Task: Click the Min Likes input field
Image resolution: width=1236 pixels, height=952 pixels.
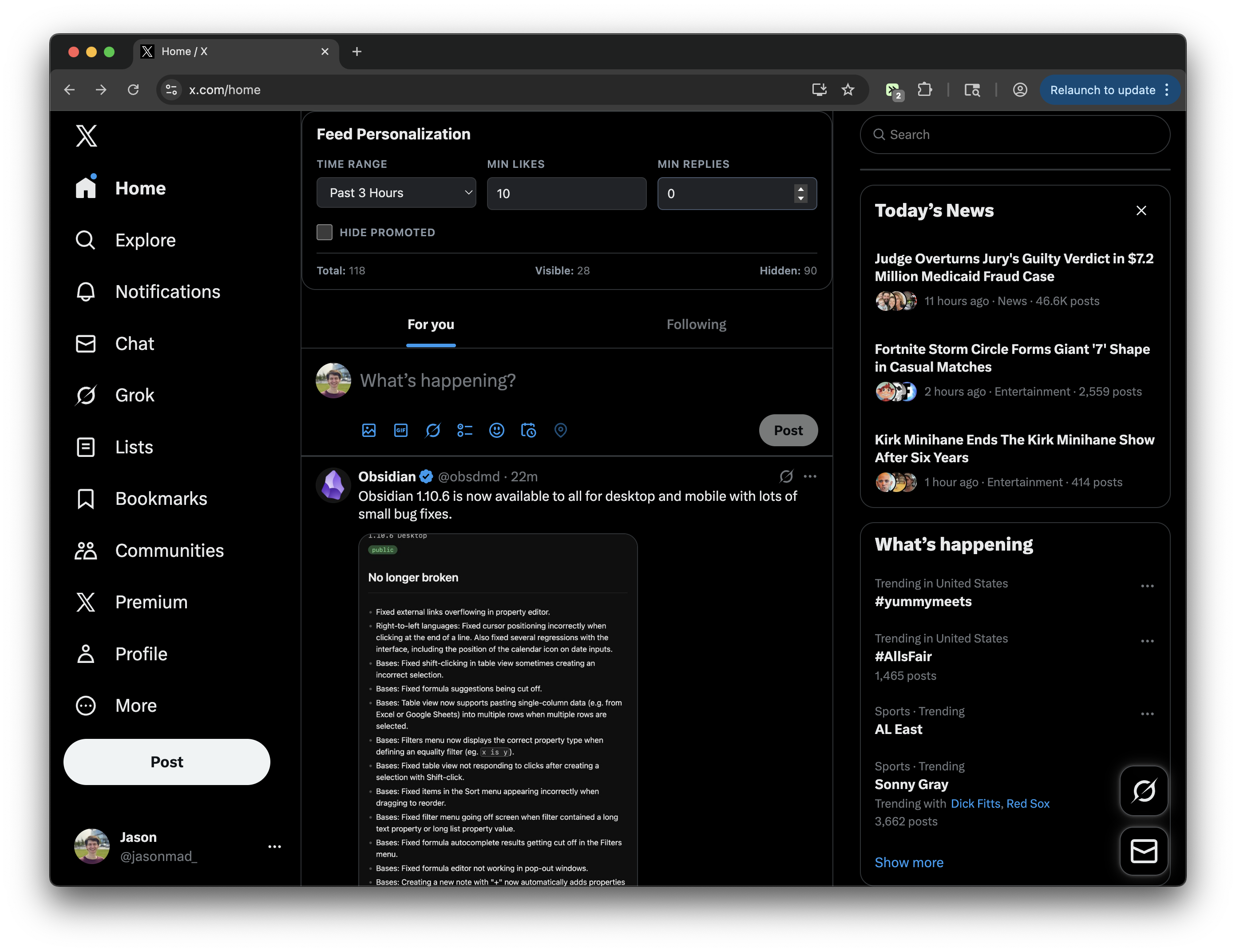Action: pyautogui.click(x=566, y=194)
